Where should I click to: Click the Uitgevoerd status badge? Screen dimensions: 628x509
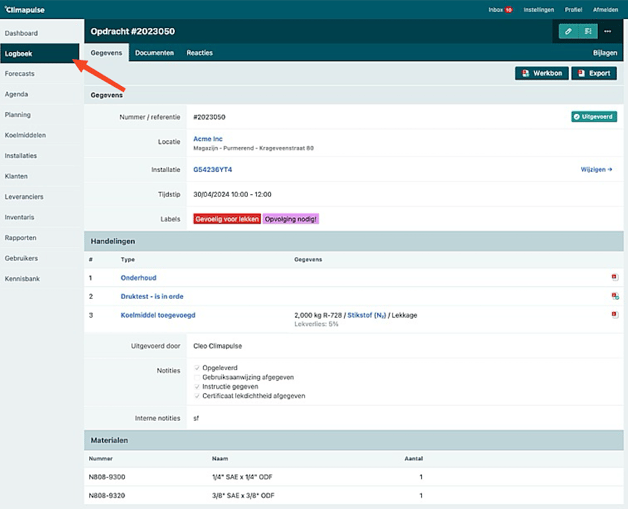[x=593, y=117]
